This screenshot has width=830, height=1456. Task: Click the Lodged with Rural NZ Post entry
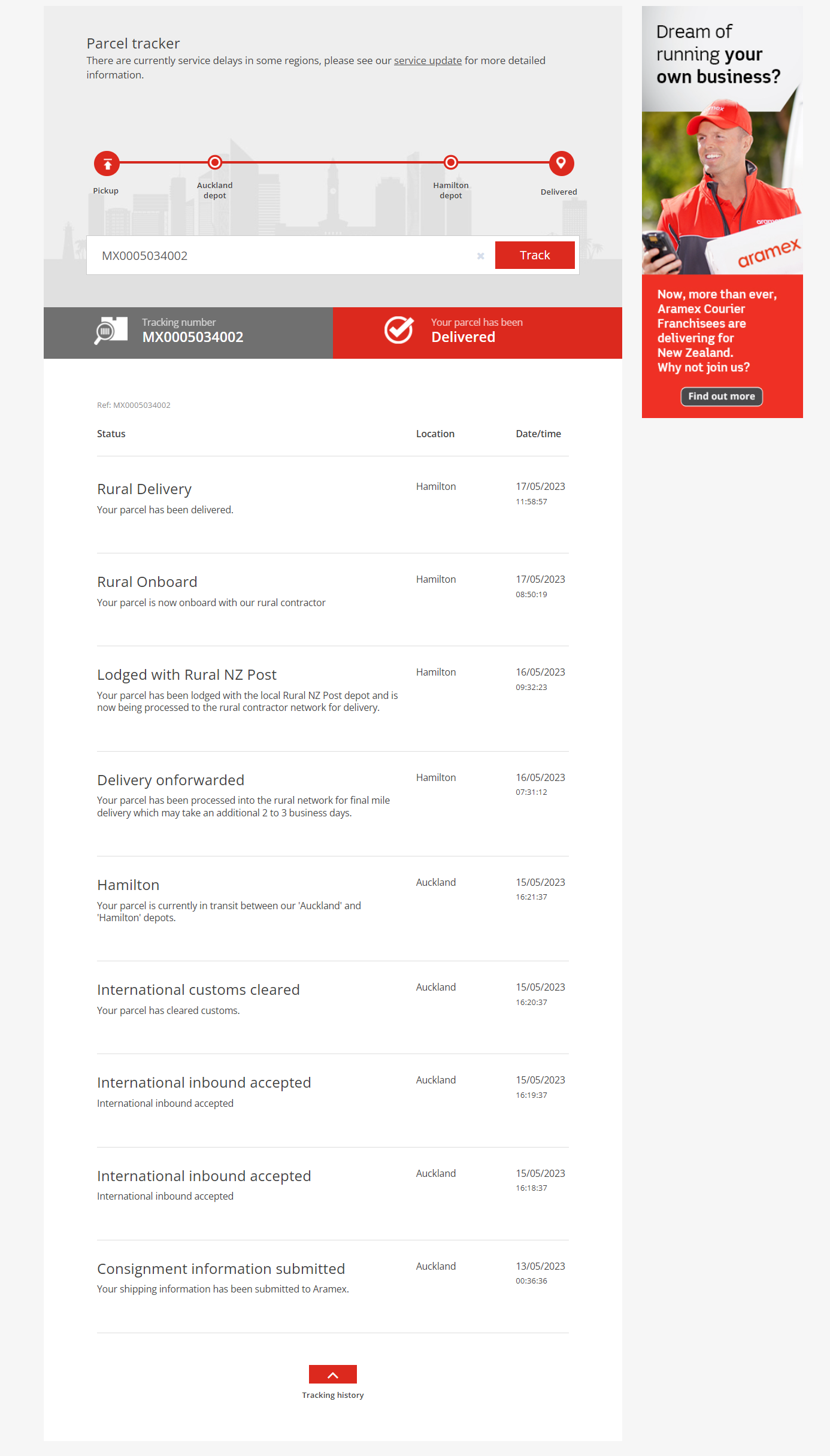click(x=187, y=675)
